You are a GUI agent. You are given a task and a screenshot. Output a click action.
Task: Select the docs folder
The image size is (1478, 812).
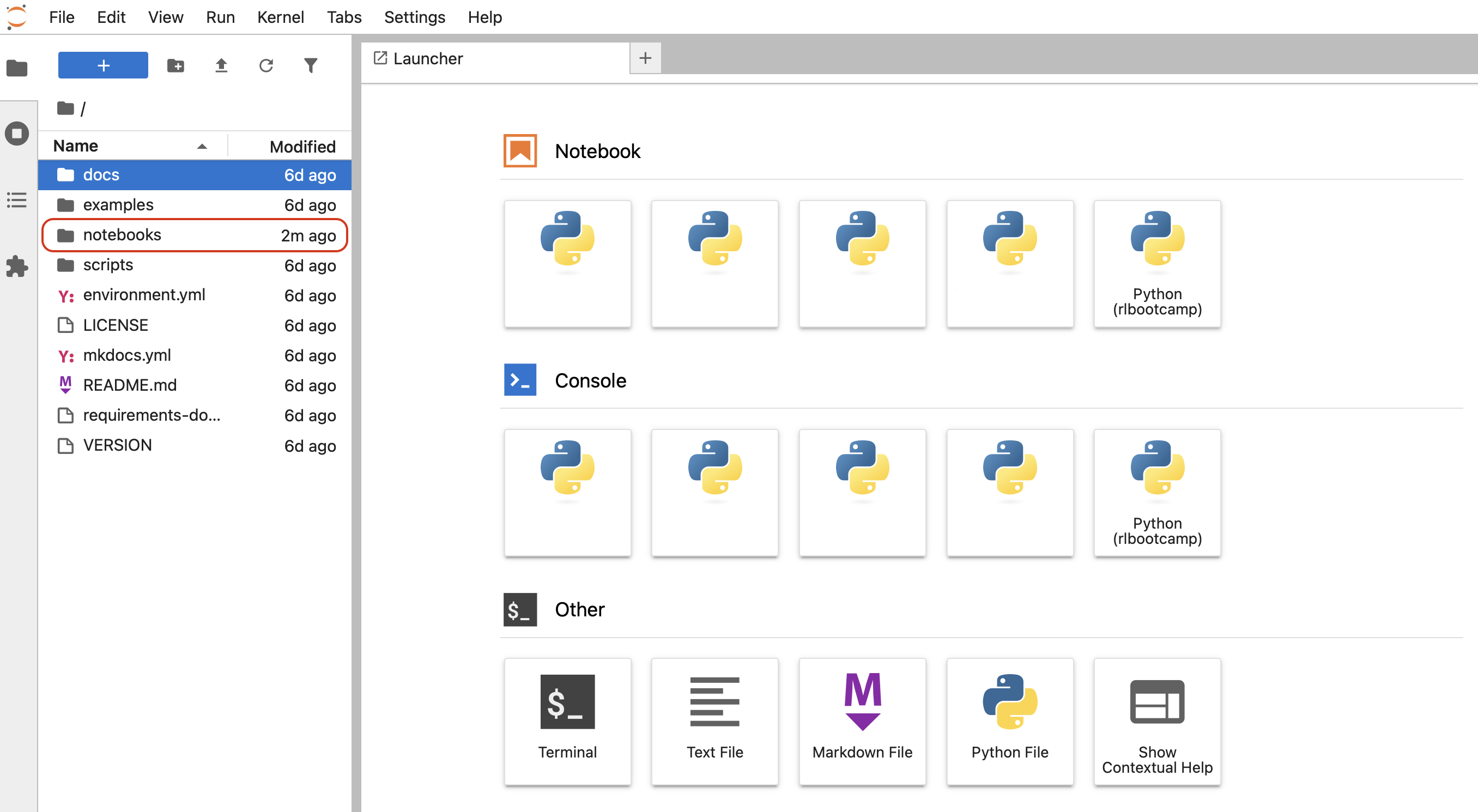click(x=195, y=175)
